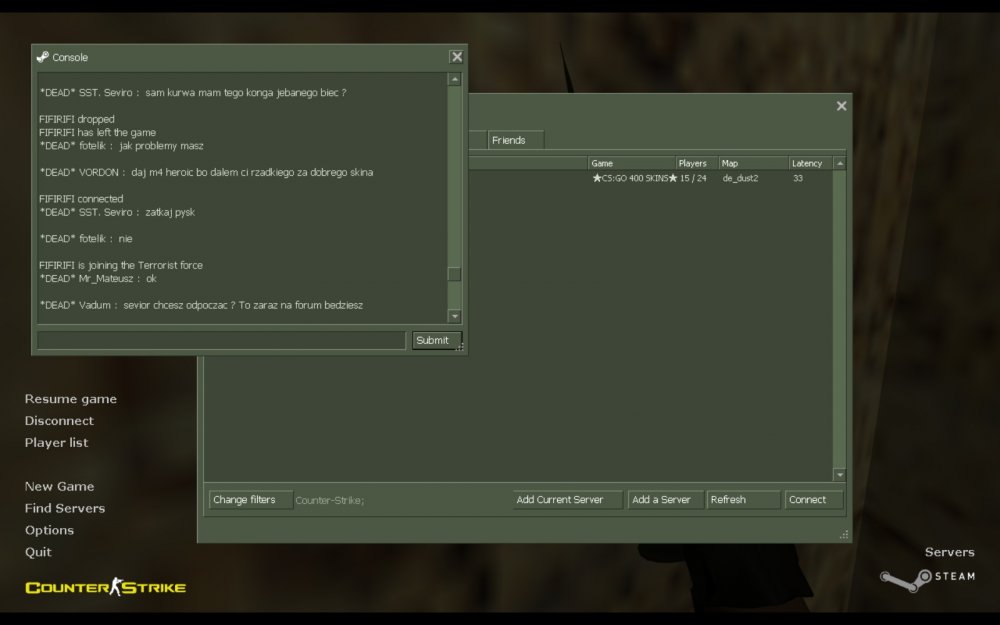Image resolution: width=1000 pixels, height=625 pixels.
Task: Sort the server list by Latency
Action: click(x=810, y=163)
